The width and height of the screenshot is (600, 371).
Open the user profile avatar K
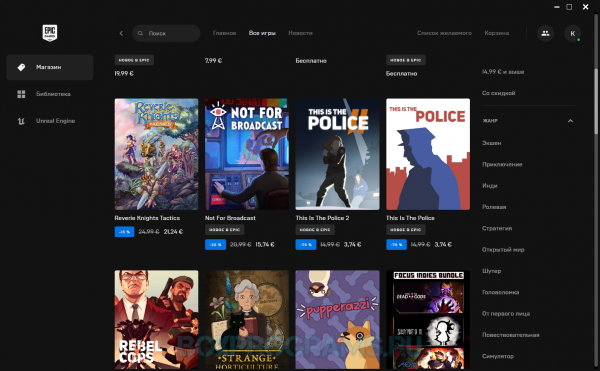tap(572, 33)
